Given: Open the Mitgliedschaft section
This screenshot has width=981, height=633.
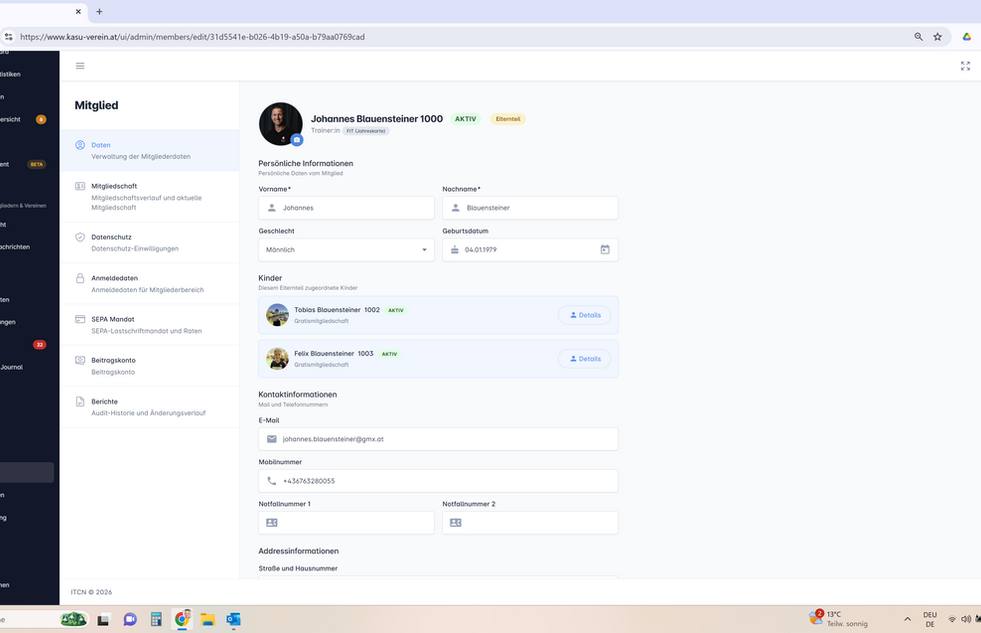Looking at the screenshot, I should click(150, 196).
